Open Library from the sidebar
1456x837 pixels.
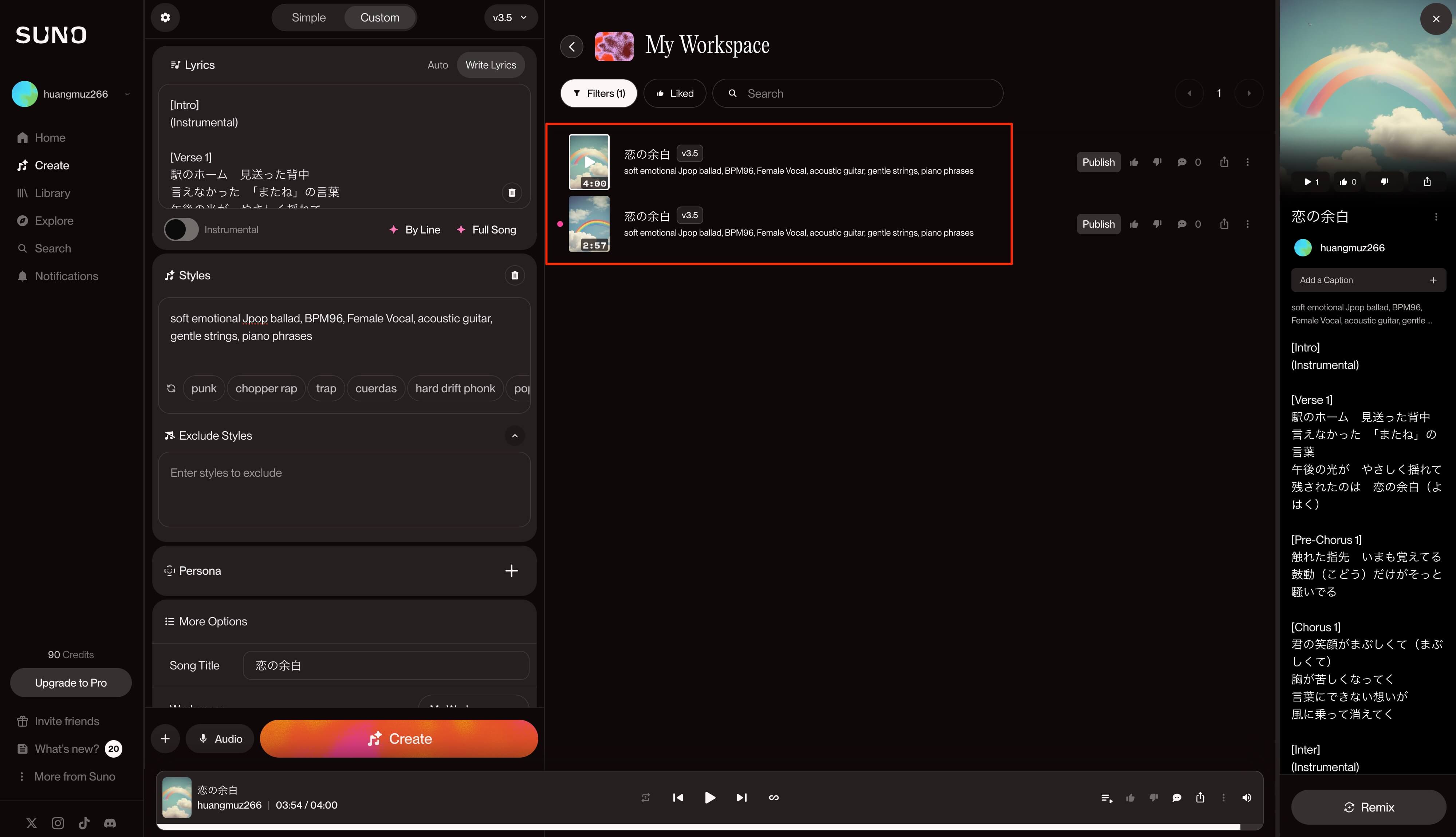(x=52, y=193)
